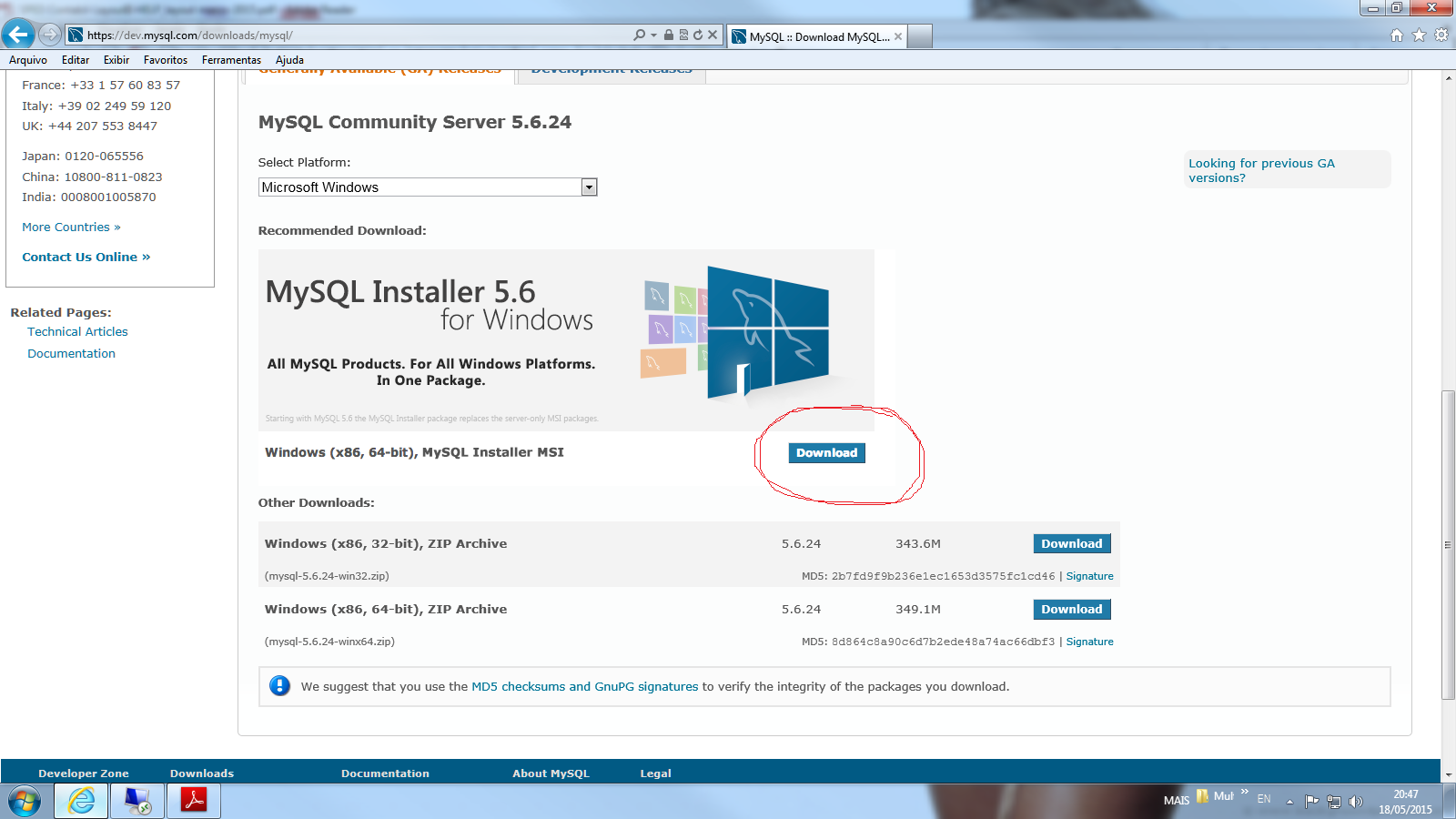Open Signature link for mysql-5.6.24-winx64.zip
The width and height of the screenshot is (1456, 819).
point(1089,642)
